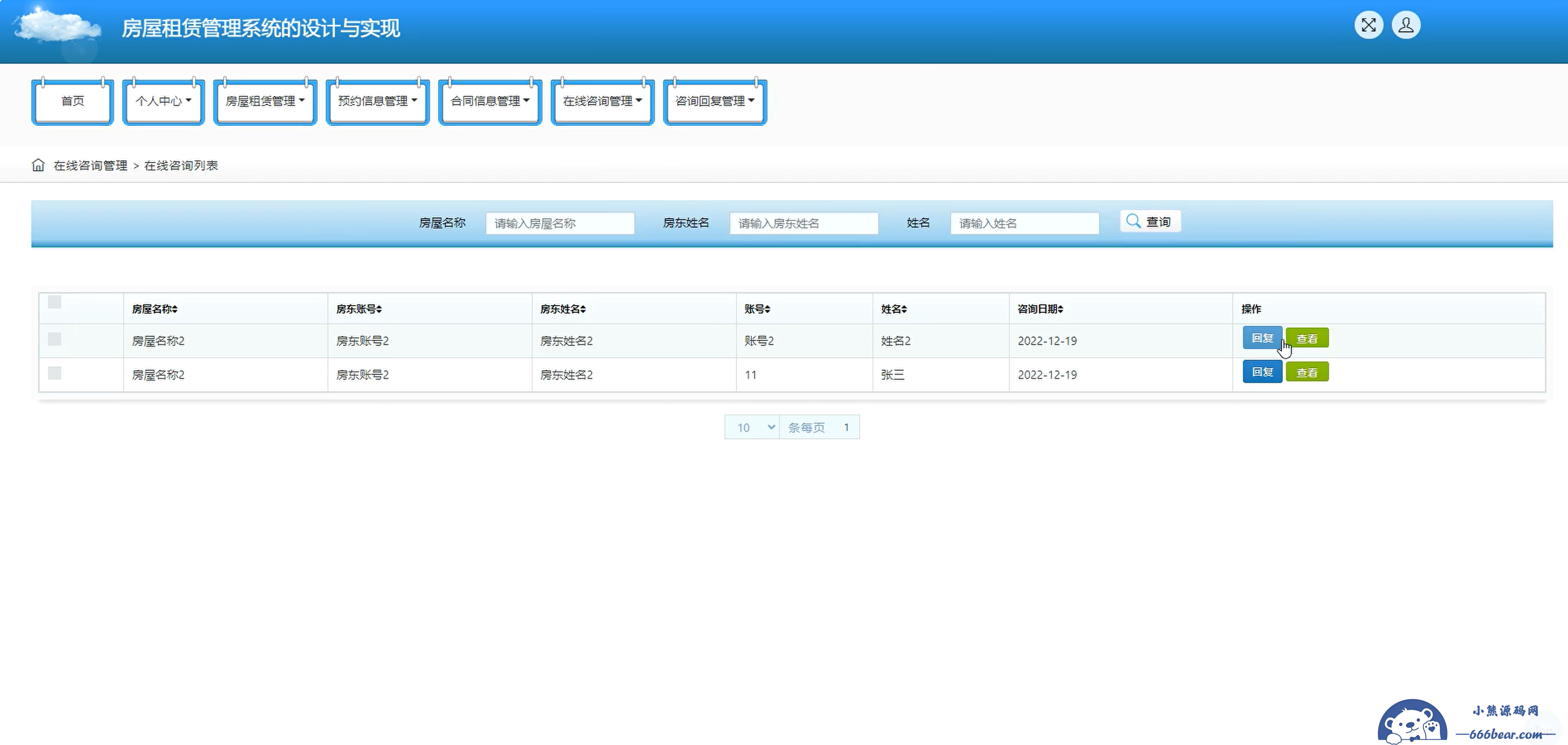Expand the 咨询回复管理 dropdown menu

pos(714,101)
